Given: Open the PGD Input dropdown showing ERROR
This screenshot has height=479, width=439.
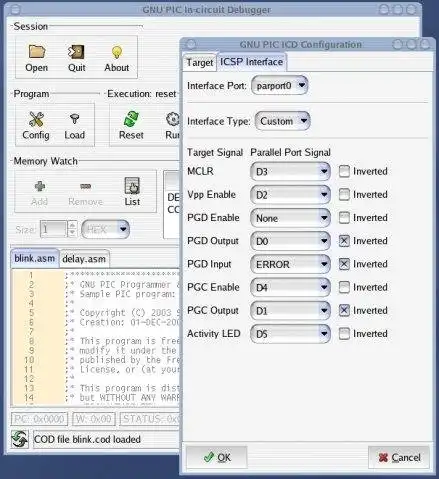Looking at the screenshot, I should [290, 264].
